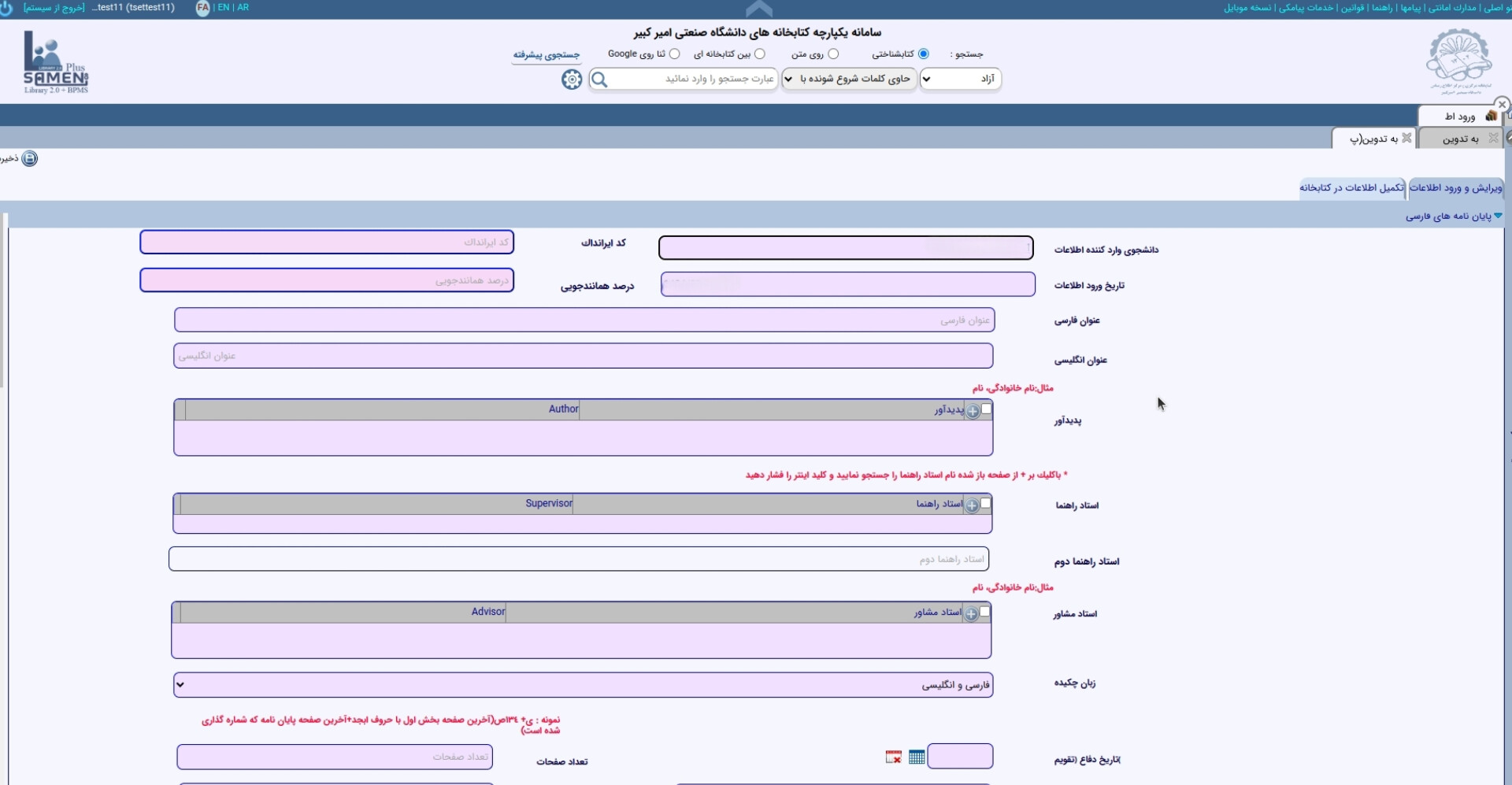Screen dimensions: 1512x785
Task: Close the به تدوین(پ tab with X
Action: click(x=1406, y=138)
